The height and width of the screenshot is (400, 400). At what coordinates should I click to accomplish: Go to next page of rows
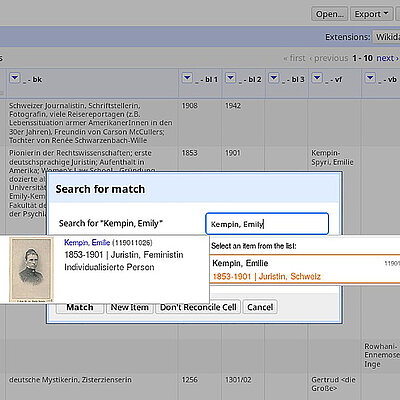point(387,58)
